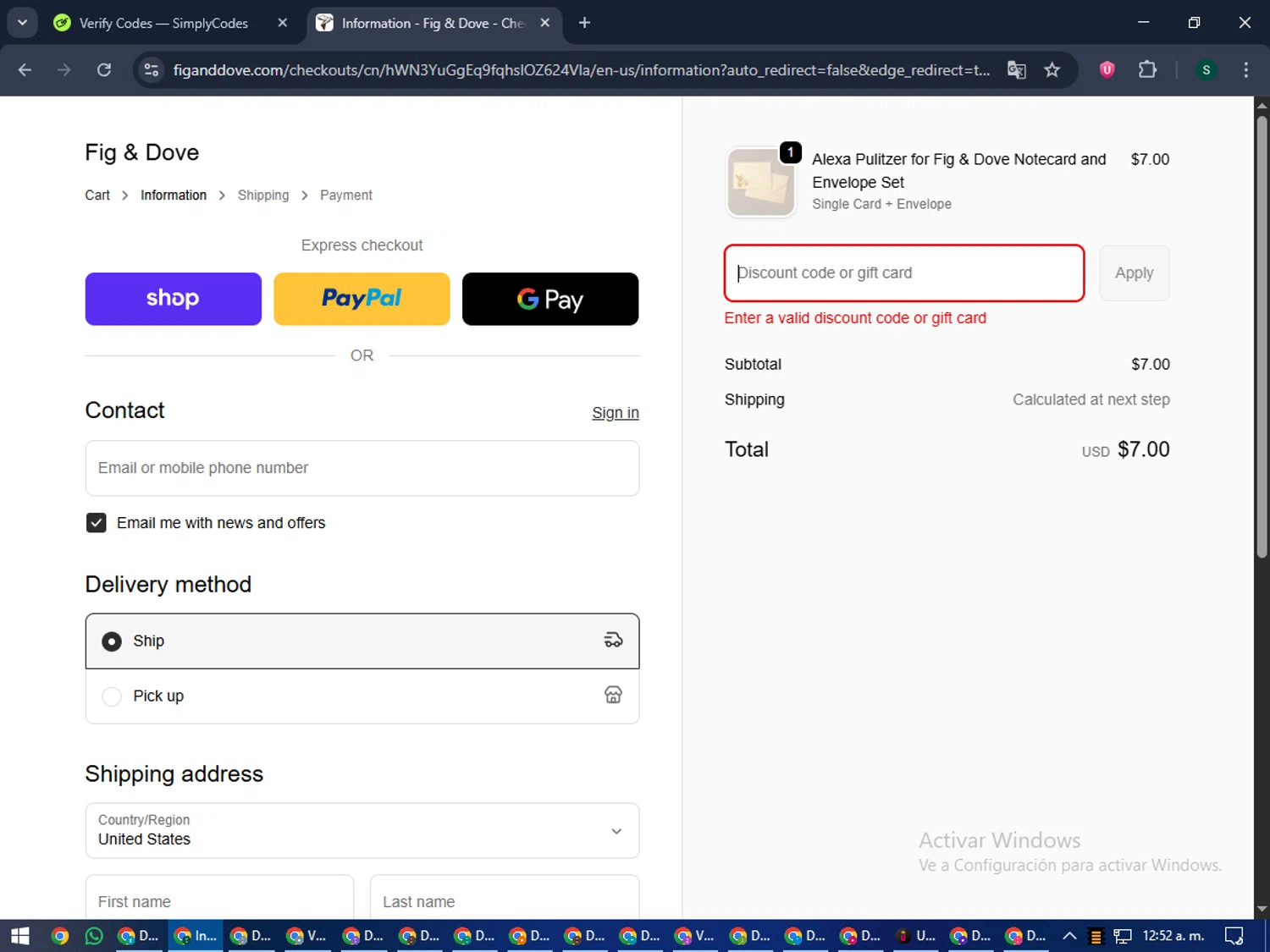The height and width of the screenshot is (952, 1270).
Task: Open the 'U...' taskbar application
Action: point(917,936)
